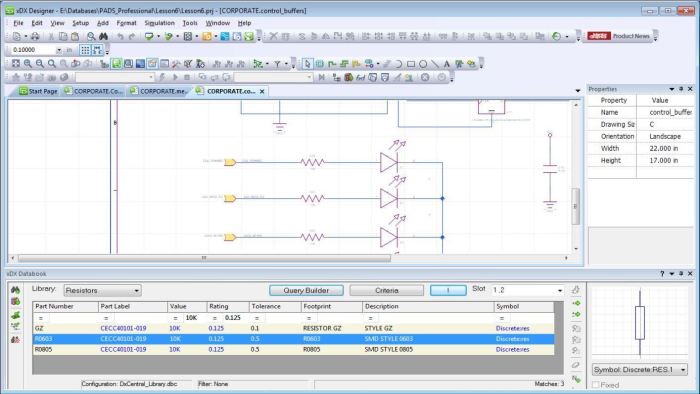The width and height of the screenshot is (700, 394).
Task: Toggle the Fixed checkbox
Action: 596,385
